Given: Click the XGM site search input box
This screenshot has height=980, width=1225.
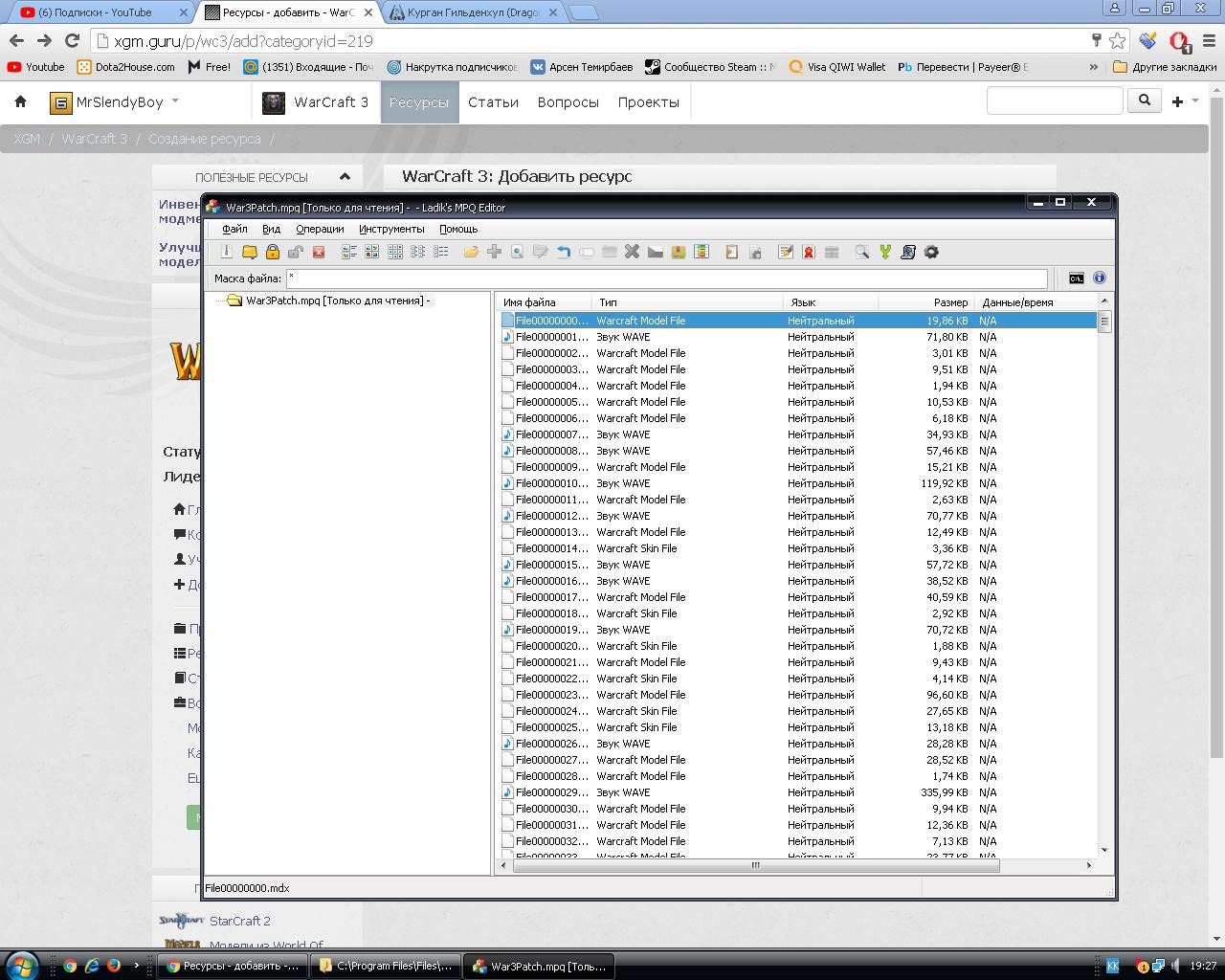Looking at the screenshot, I should pyautogui.click(x=1055, y=100).
